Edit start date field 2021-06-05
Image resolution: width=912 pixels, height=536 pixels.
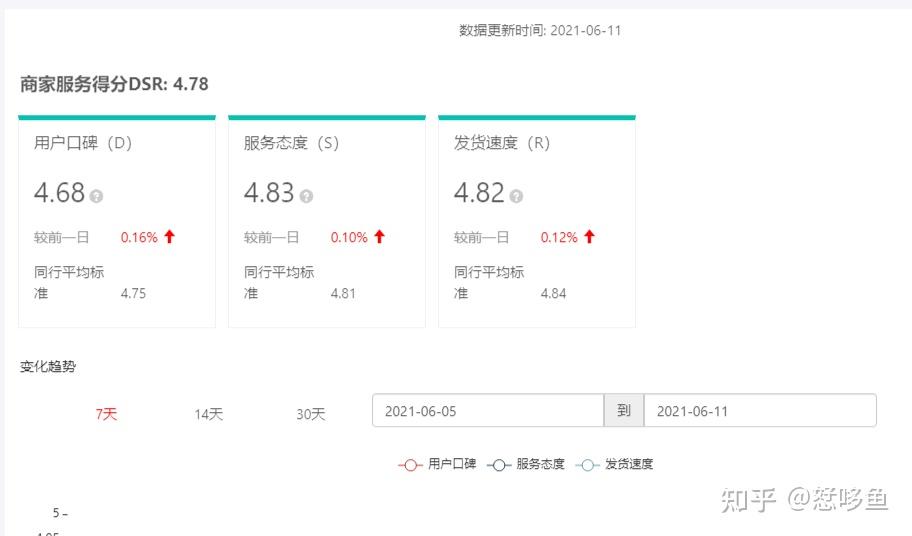point(488,410)
